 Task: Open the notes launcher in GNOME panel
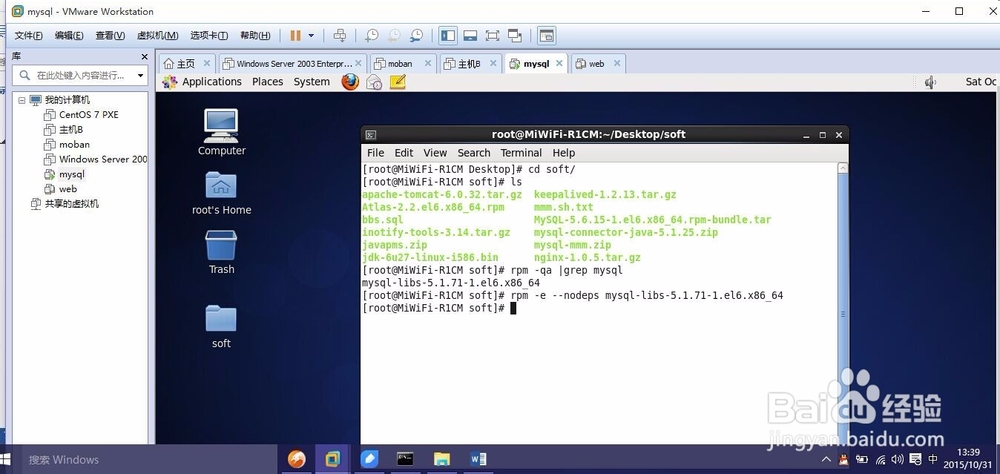397,82
